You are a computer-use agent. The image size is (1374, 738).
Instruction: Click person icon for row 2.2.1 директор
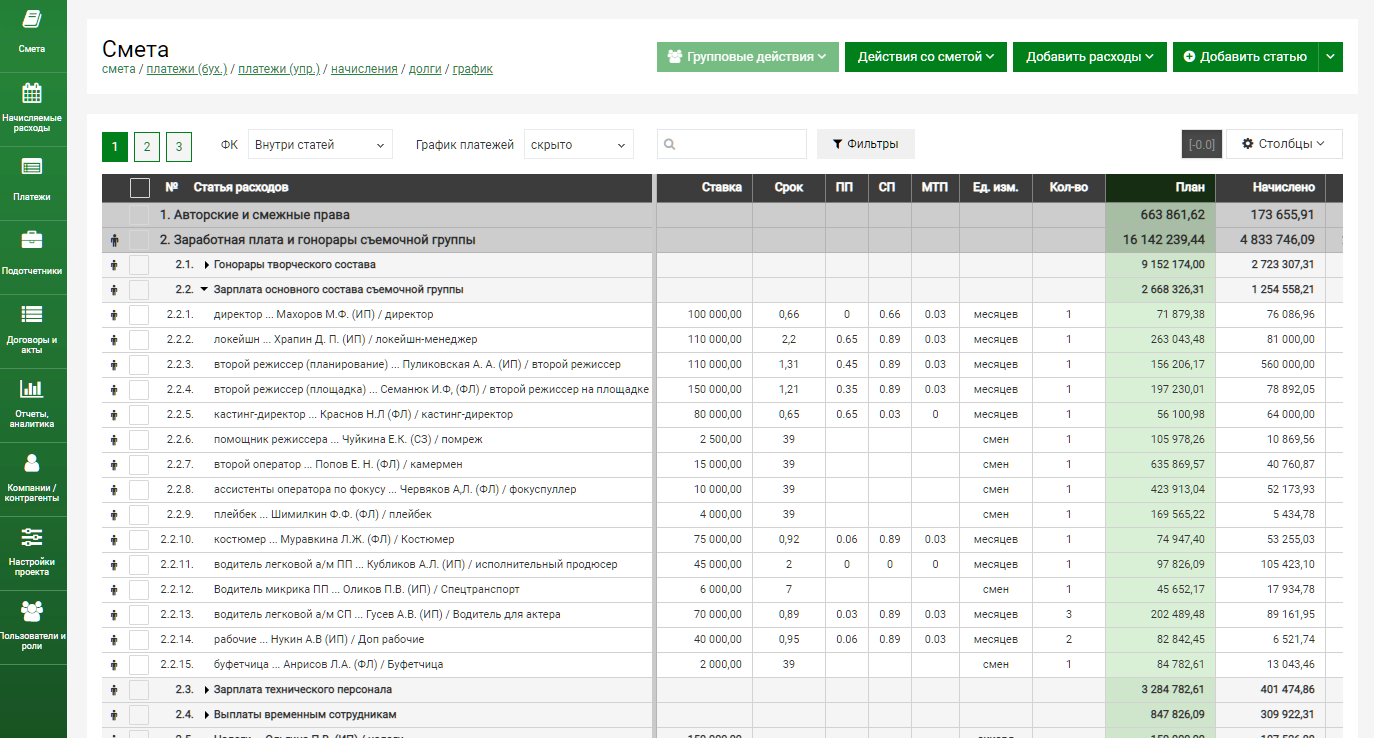coord(114,315)
